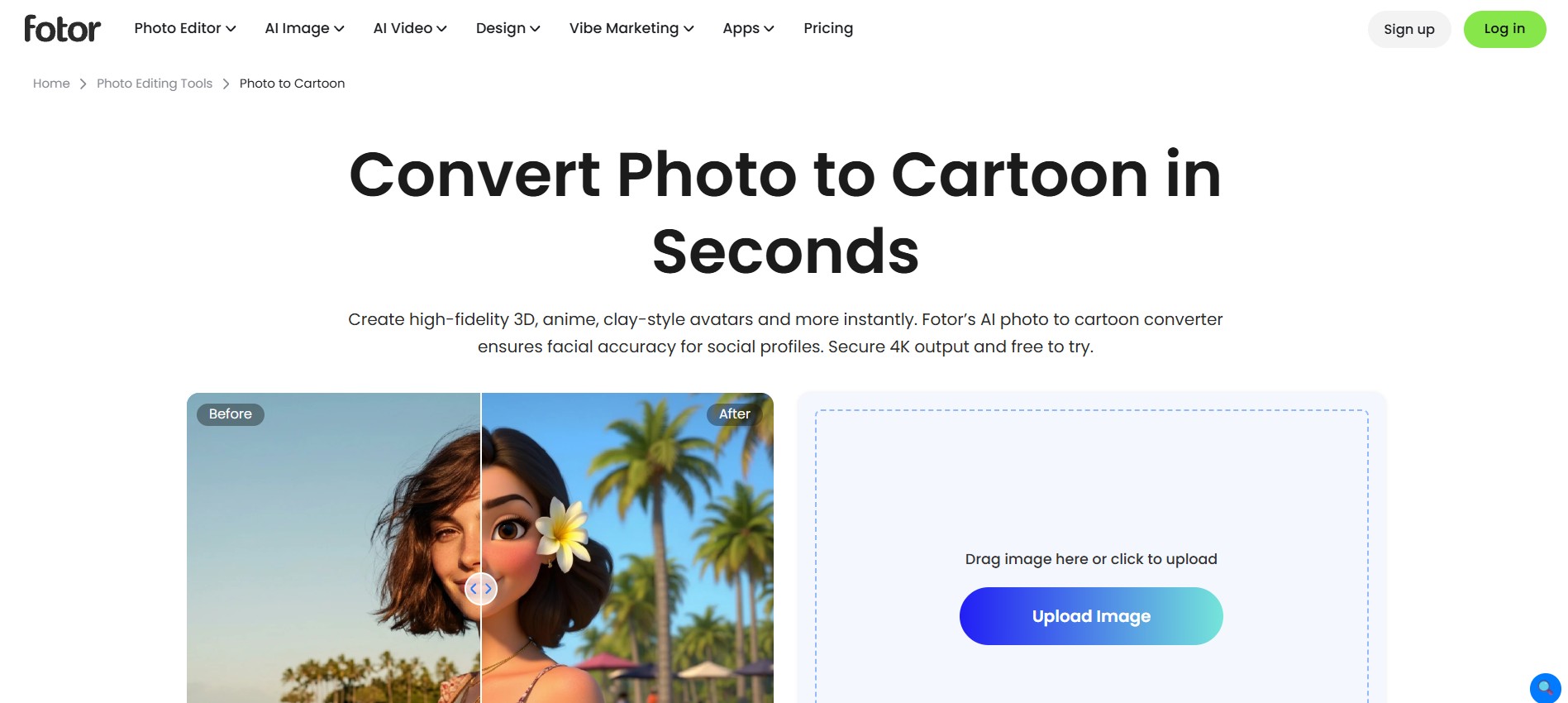Viewport: 1568px width, 703px height.
Task: Click the Sign up button
Action: (1409, 29)
